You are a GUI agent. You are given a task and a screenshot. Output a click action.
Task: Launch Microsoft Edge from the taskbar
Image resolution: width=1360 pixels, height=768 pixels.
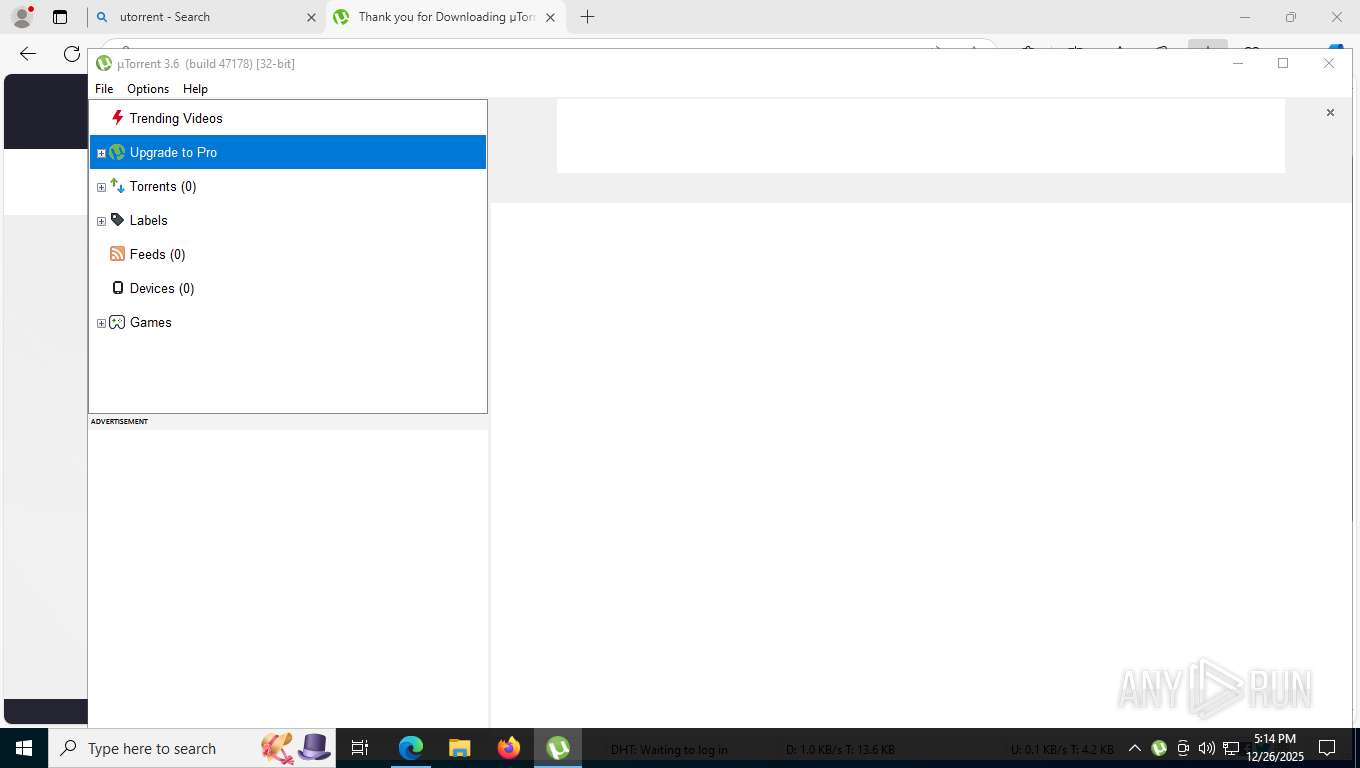411,748
